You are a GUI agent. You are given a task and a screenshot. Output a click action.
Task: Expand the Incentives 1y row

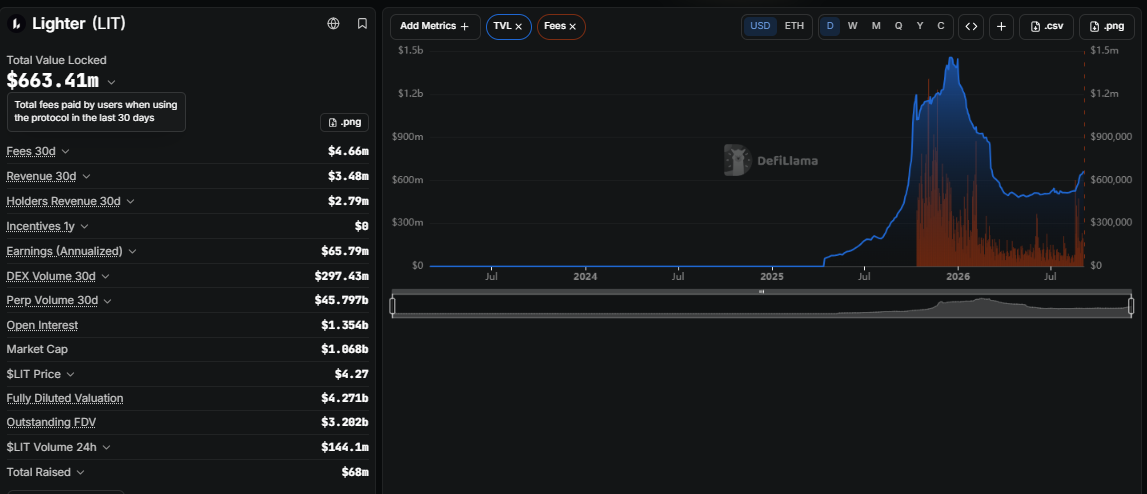pyautogui.click(x=84, y=227)
